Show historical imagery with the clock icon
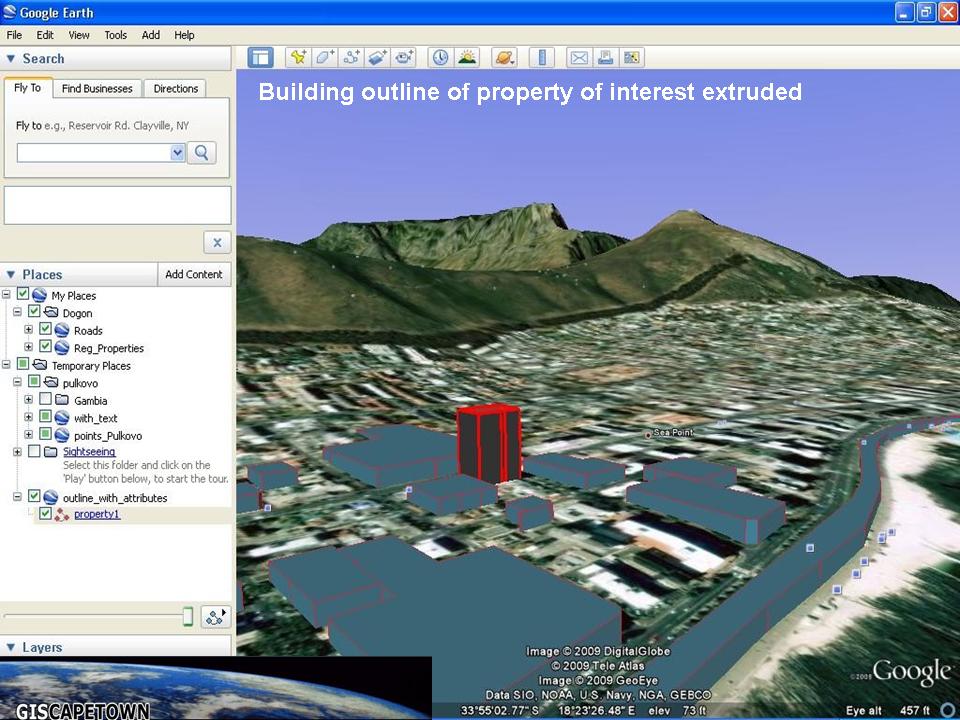 pyautogui.click(x=440, y=58)
